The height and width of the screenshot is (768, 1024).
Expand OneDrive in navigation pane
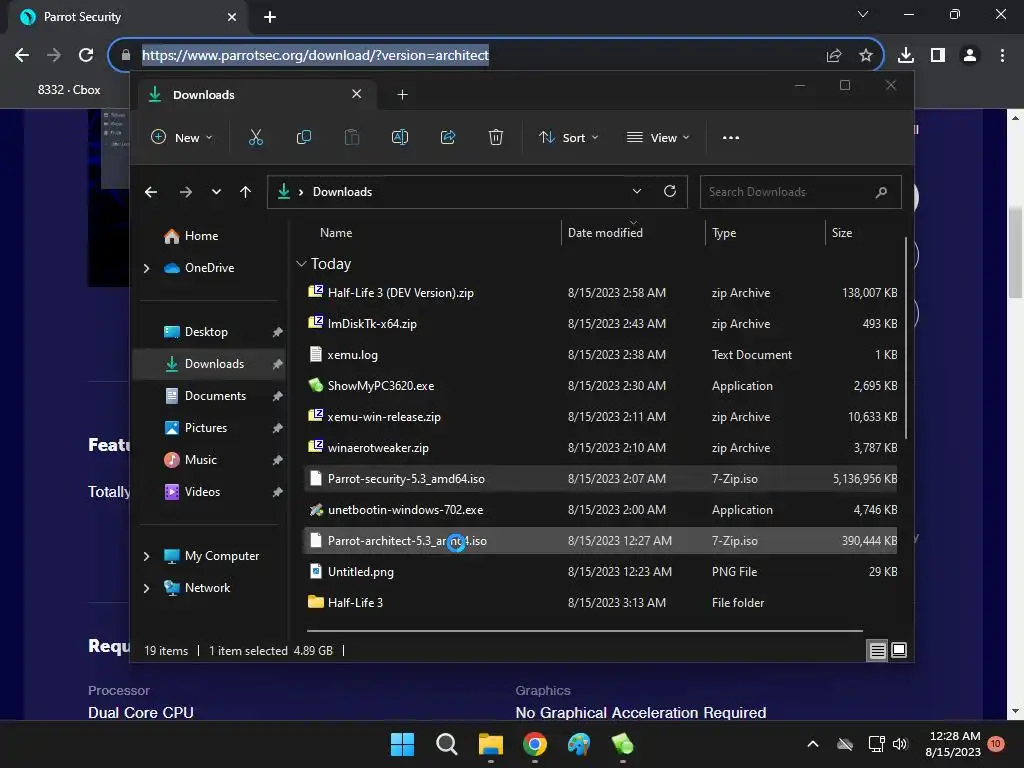point(146,268)
